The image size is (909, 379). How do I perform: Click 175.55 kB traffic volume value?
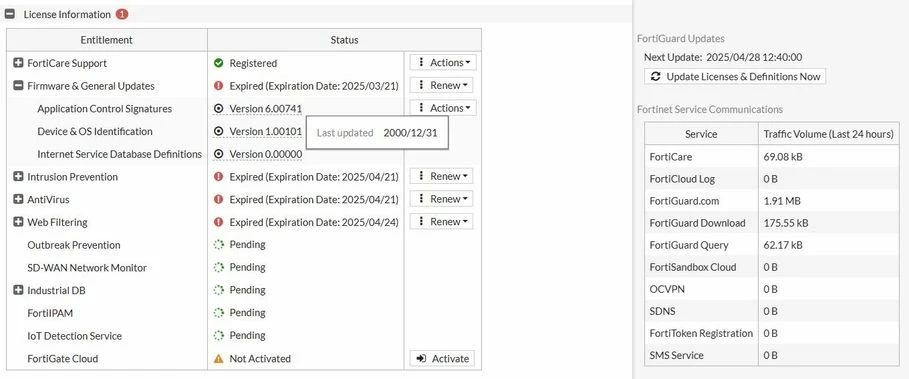point(787,223)
